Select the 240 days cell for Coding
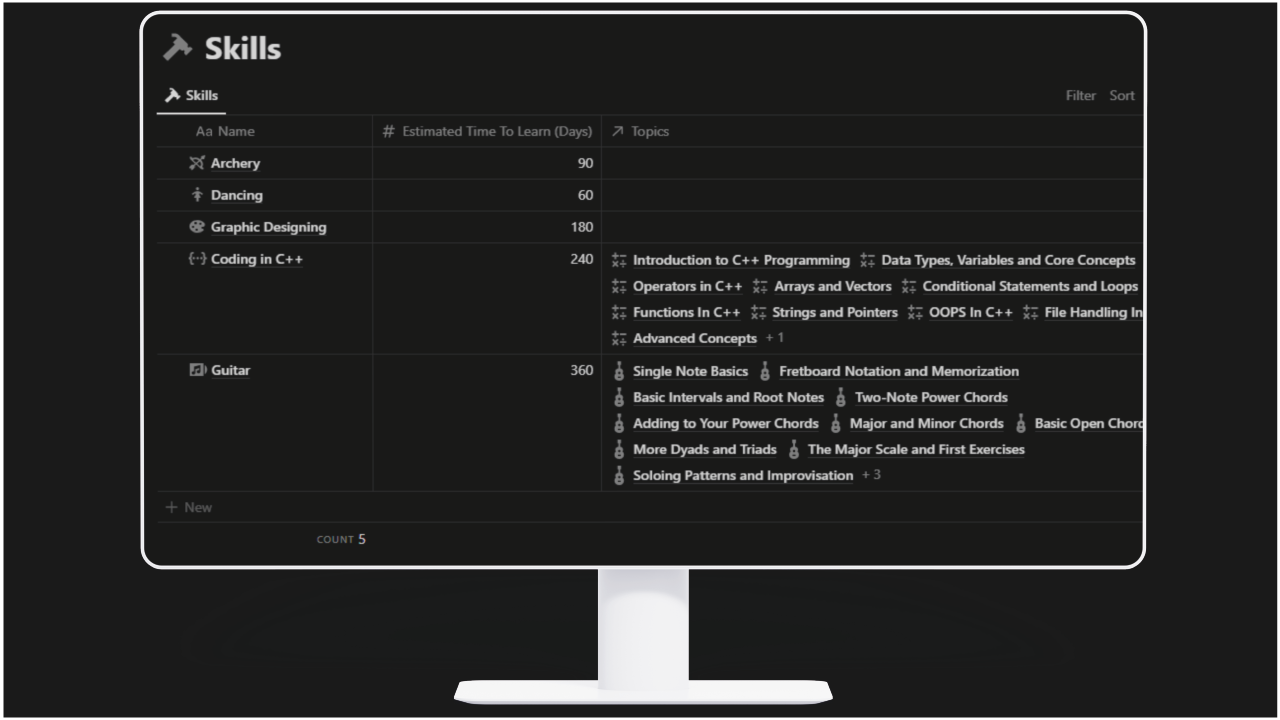Viewport: 1280px width, 720px height. (487, 299)
